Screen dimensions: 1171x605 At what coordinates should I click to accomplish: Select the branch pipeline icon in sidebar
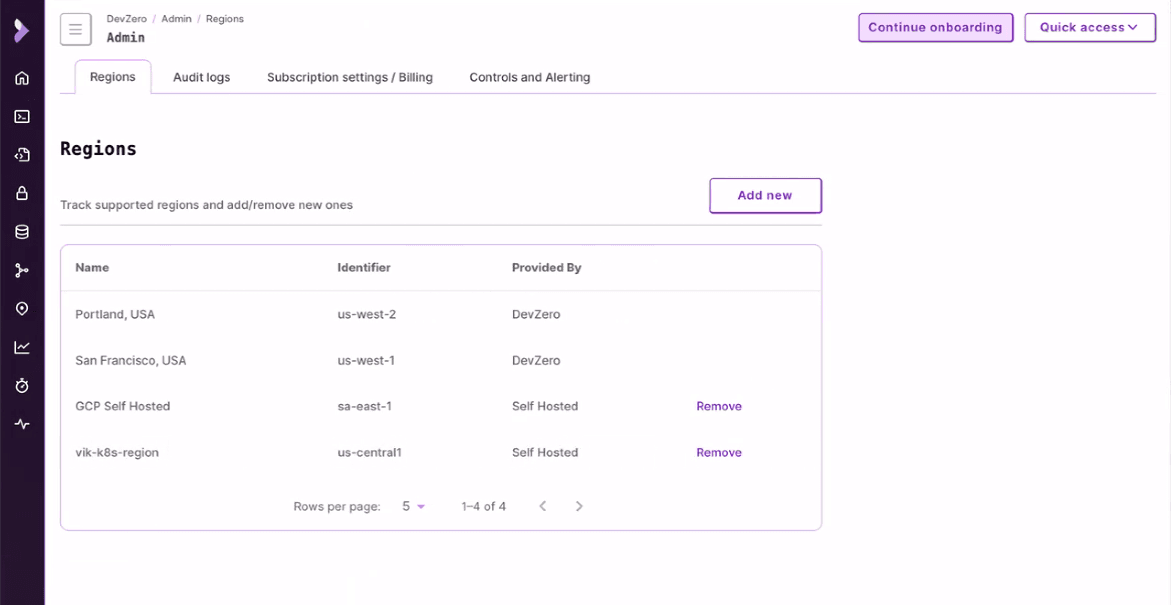tap(21, 269)
